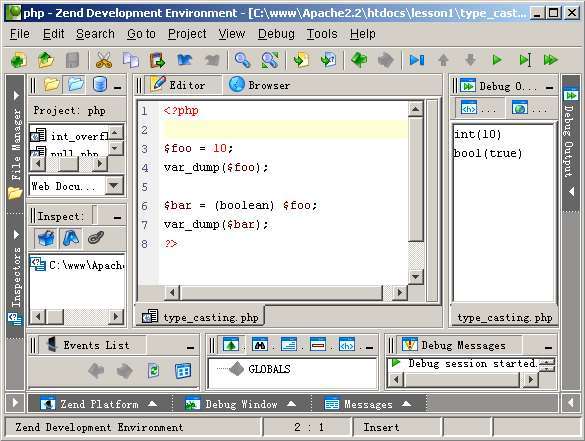Click the file list scroll up arrow

[115, 132]
